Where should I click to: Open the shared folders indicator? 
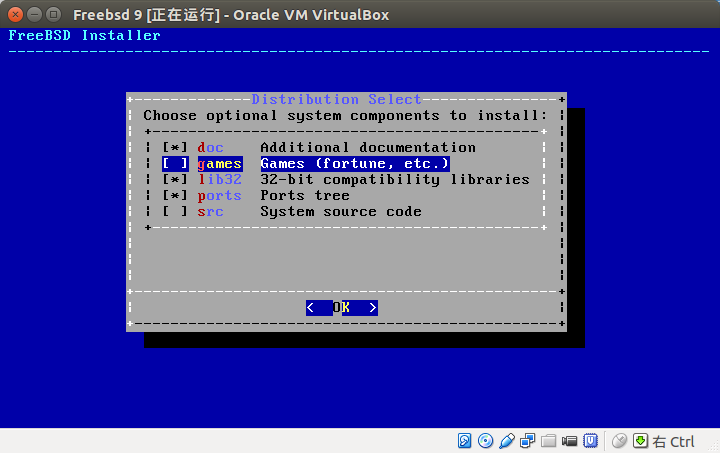point(548,441)
